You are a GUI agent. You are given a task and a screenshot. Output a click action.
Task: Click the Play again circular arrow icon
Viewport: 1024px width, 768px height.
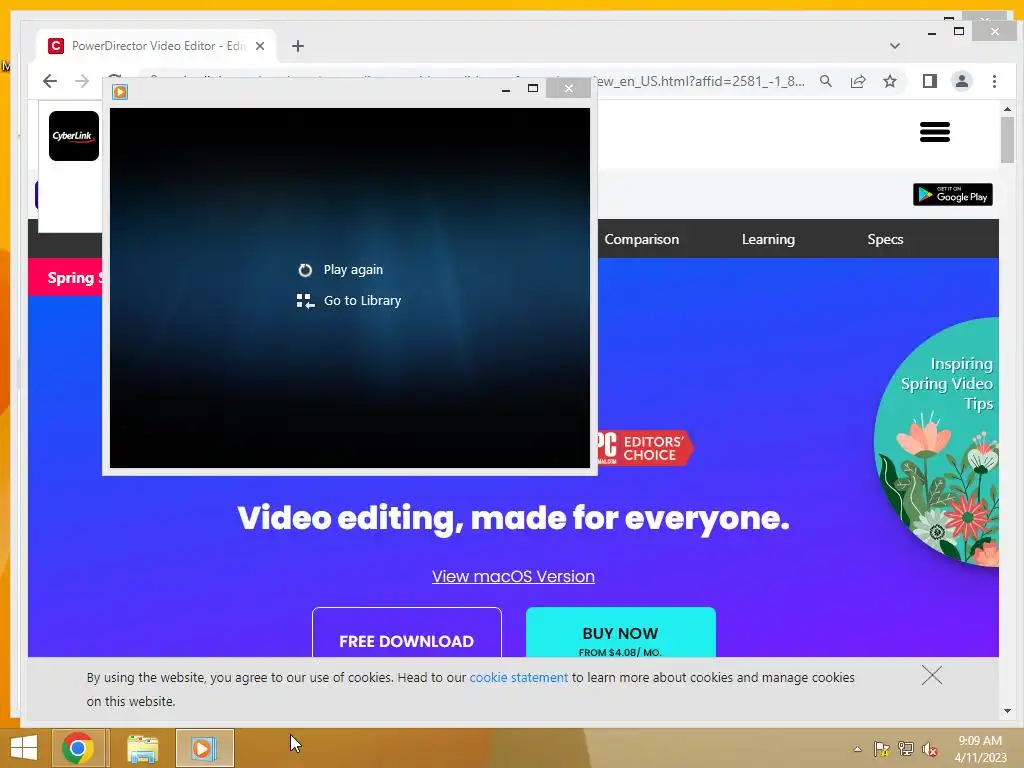(x=305, y=270)
